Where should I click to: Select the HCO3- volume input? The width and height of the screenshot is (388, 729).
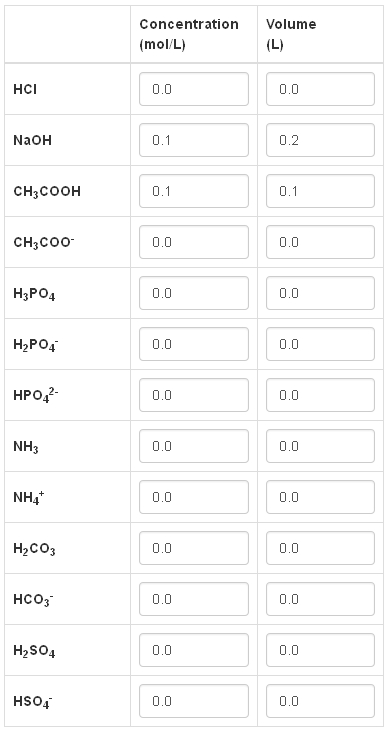(x=320, y=599)
